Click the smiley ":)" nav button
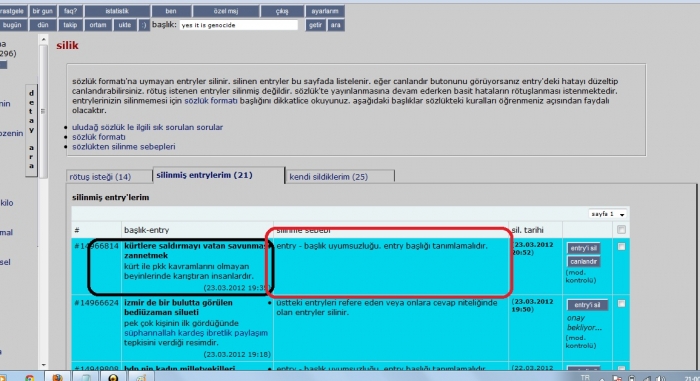700x381 pixels. pos(143,25)
